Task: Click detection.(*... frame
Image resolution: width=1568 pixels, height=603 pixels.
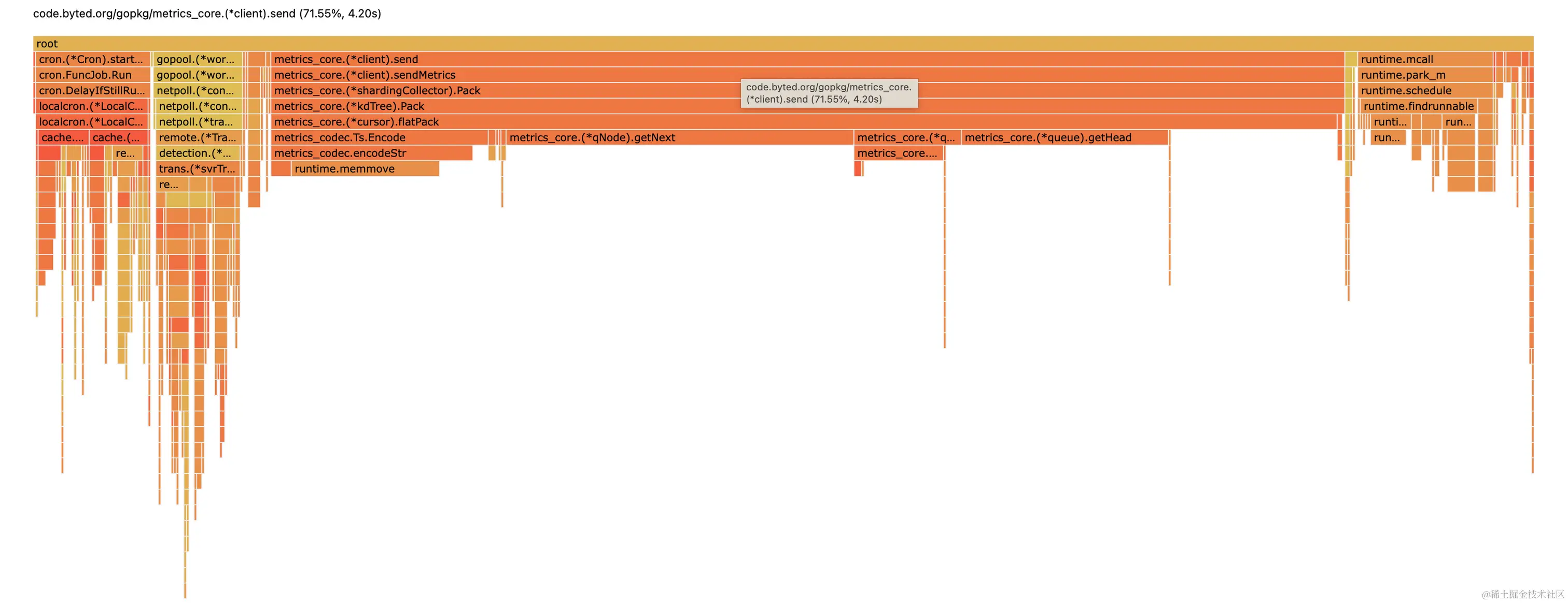Action: 199,153
